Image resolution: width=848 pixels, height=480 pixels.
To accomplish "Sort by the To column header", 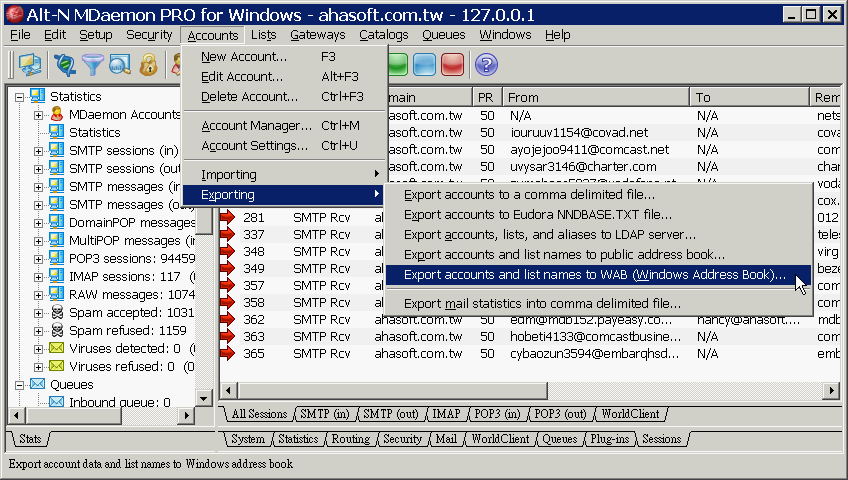I will point(750,97).
